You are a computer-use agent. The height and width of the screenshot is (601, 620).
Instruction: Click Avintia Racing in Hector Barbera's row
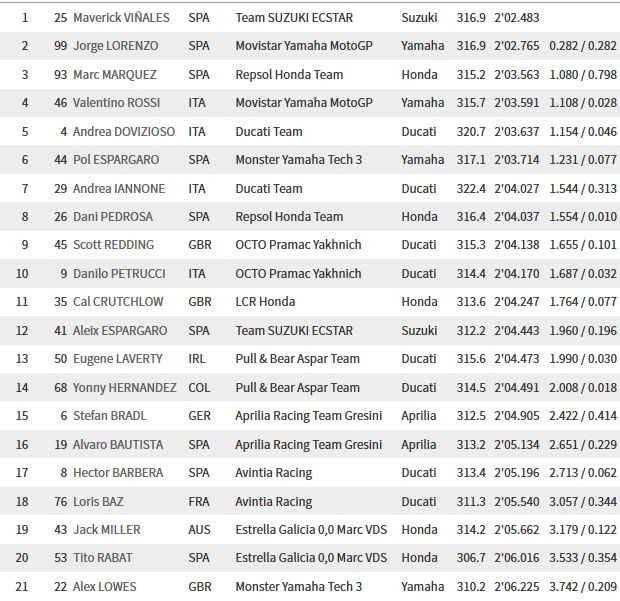click(274, 472)
